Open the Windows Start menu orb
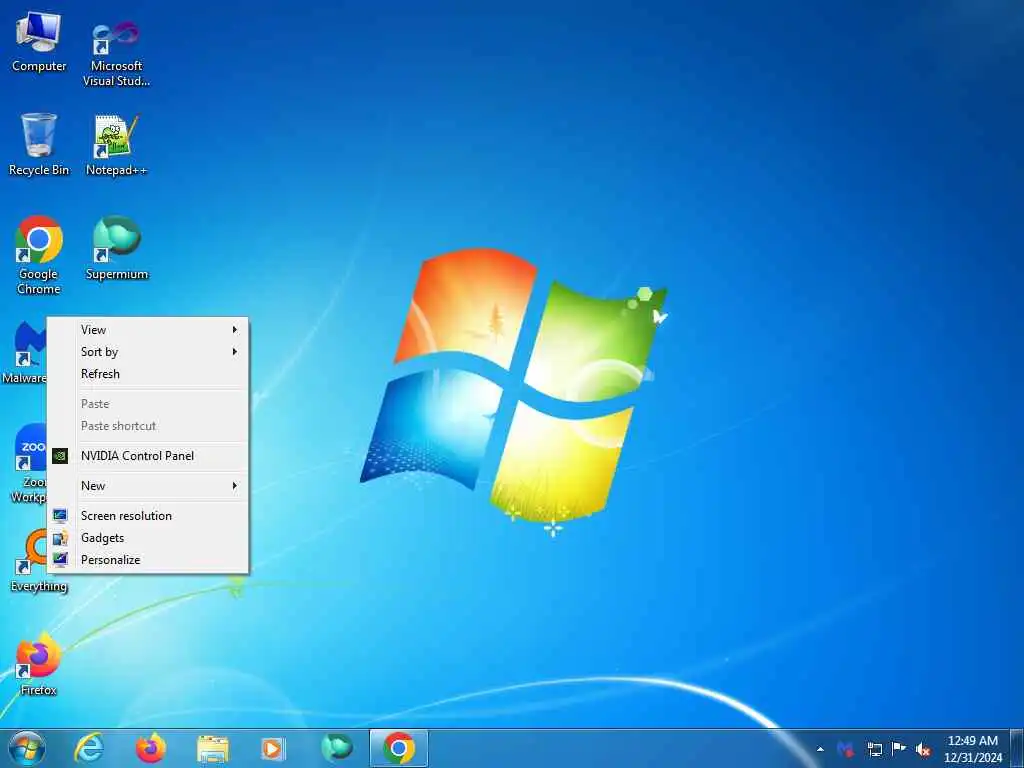1024x768 pixels. click(x=27, y=748)
